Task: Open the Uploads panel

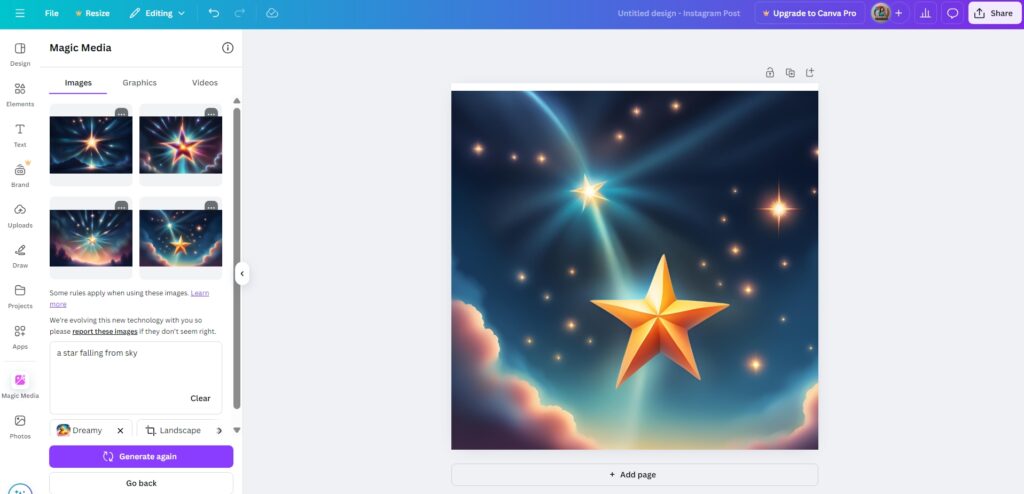Action: 20,215
